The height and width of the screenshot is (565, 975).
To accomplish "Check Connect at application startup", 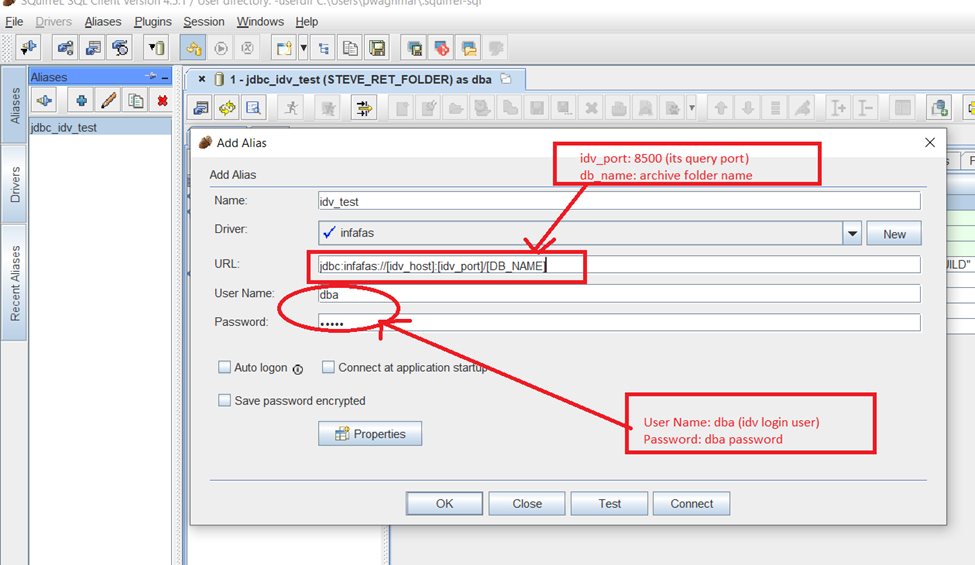I will 328,367.
